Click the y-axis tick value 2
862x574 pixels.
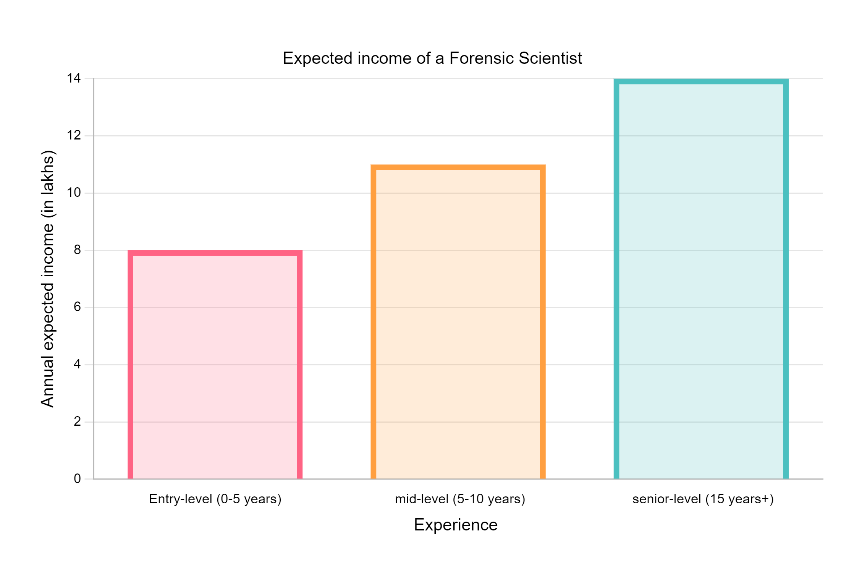pos(77,422)
